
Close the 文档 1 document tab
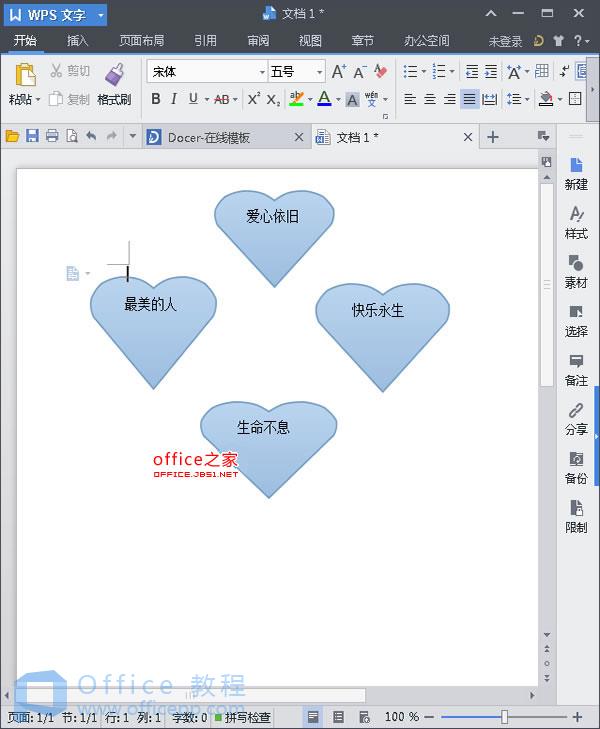[468, 137]
